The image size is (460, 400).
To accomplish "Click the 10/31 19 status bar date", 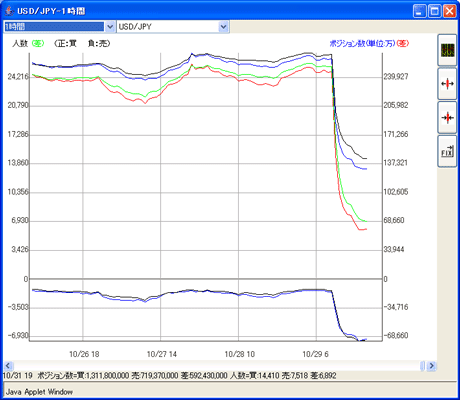I will 18,376.
